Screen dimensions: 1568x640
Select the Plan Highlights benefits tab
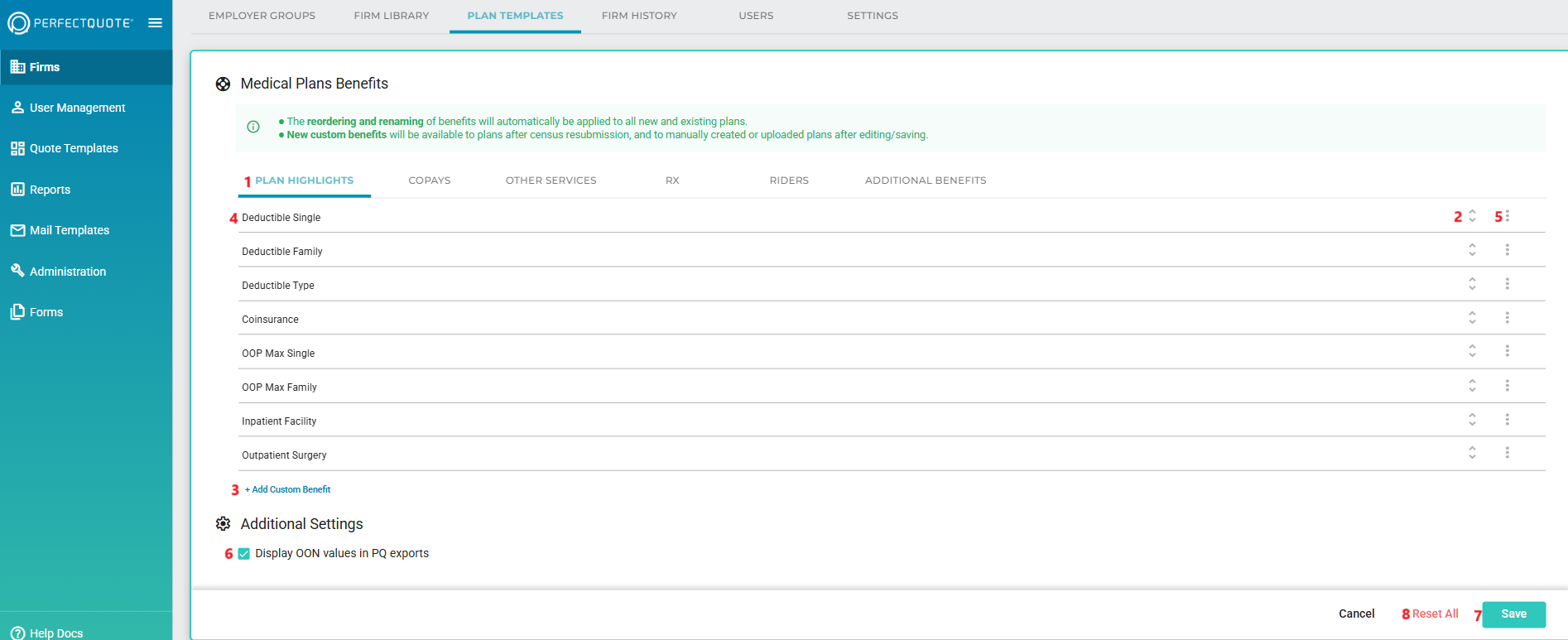[x=304, y=180]
